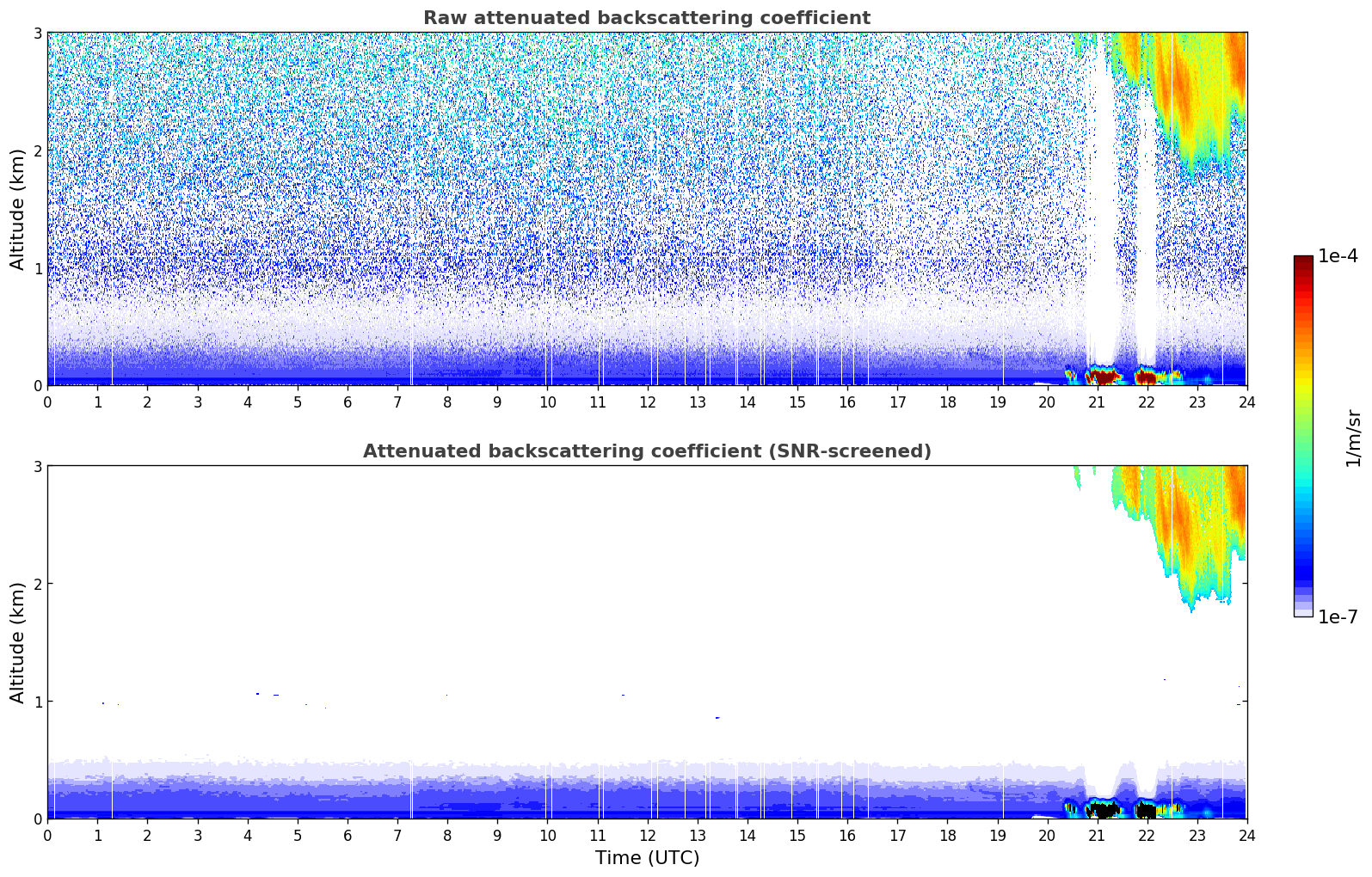Click altitude tick "2" on the upper plot
Viewport: 1372px width, 877px height.
click(37, 150)
